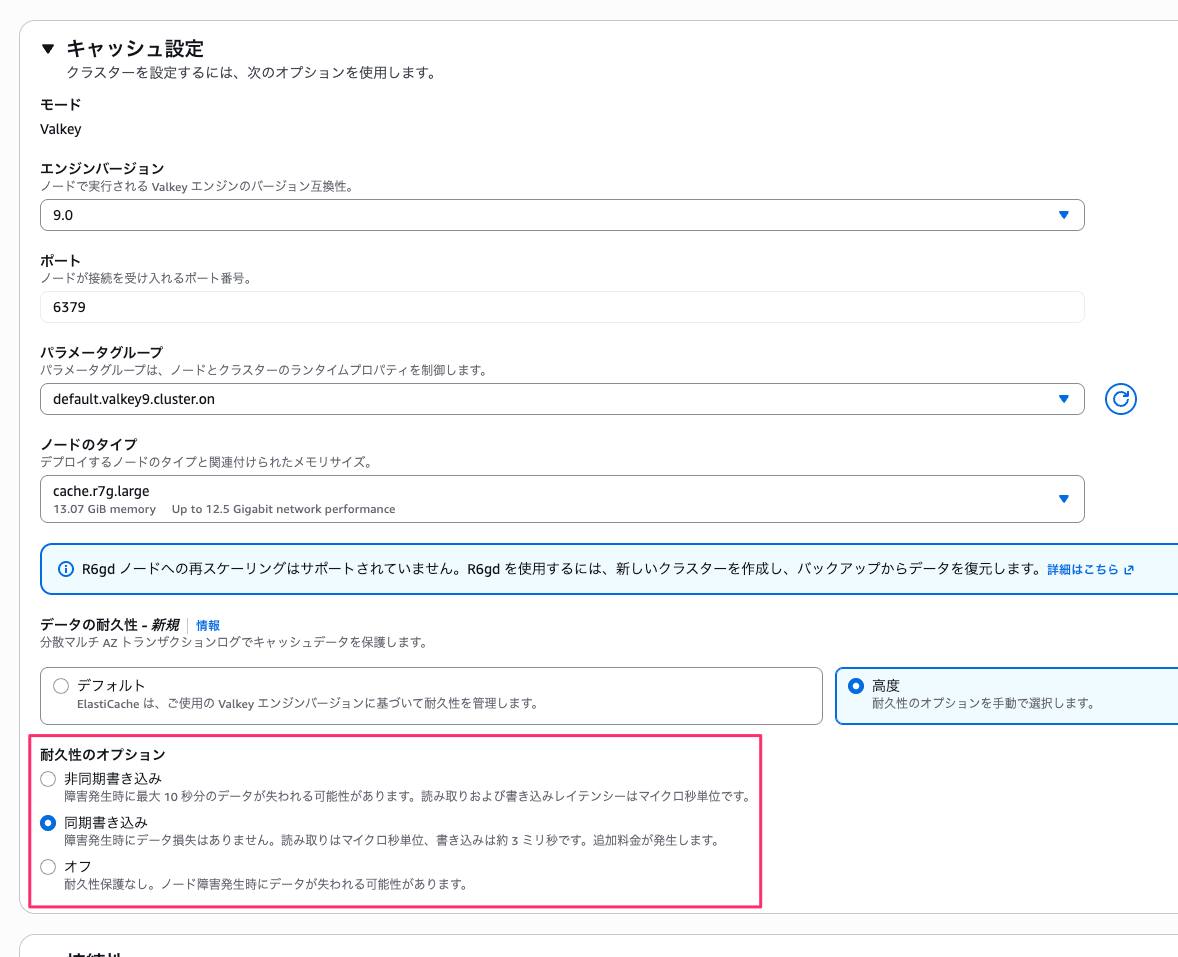Select the デフォルト durability radio button
This screenshot has height=957, width=1178.
pos(61,686)
